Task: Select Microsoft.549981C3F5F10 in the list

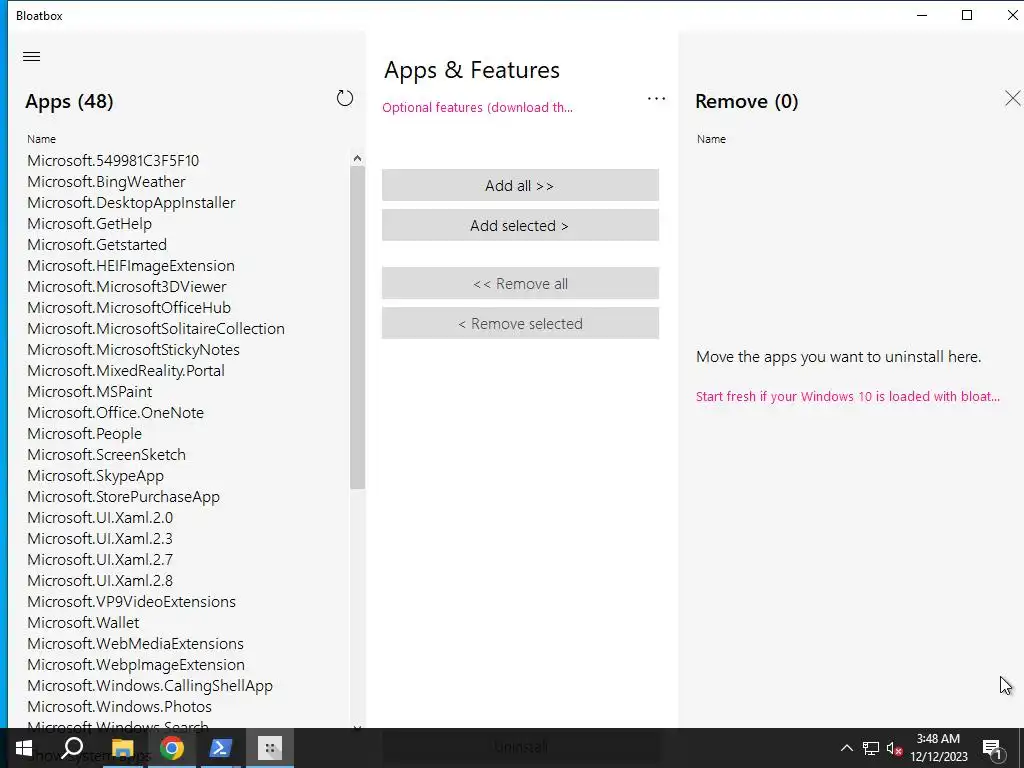Action: point(113,161)
